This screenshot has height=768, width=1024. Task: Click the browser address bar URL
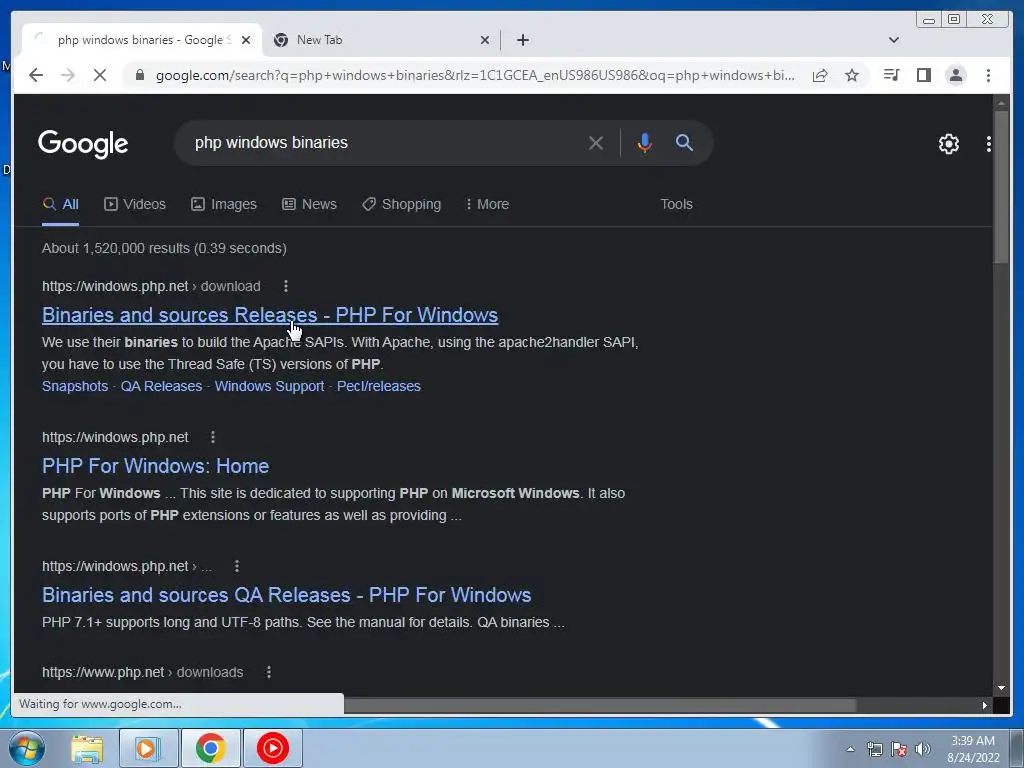475,75
